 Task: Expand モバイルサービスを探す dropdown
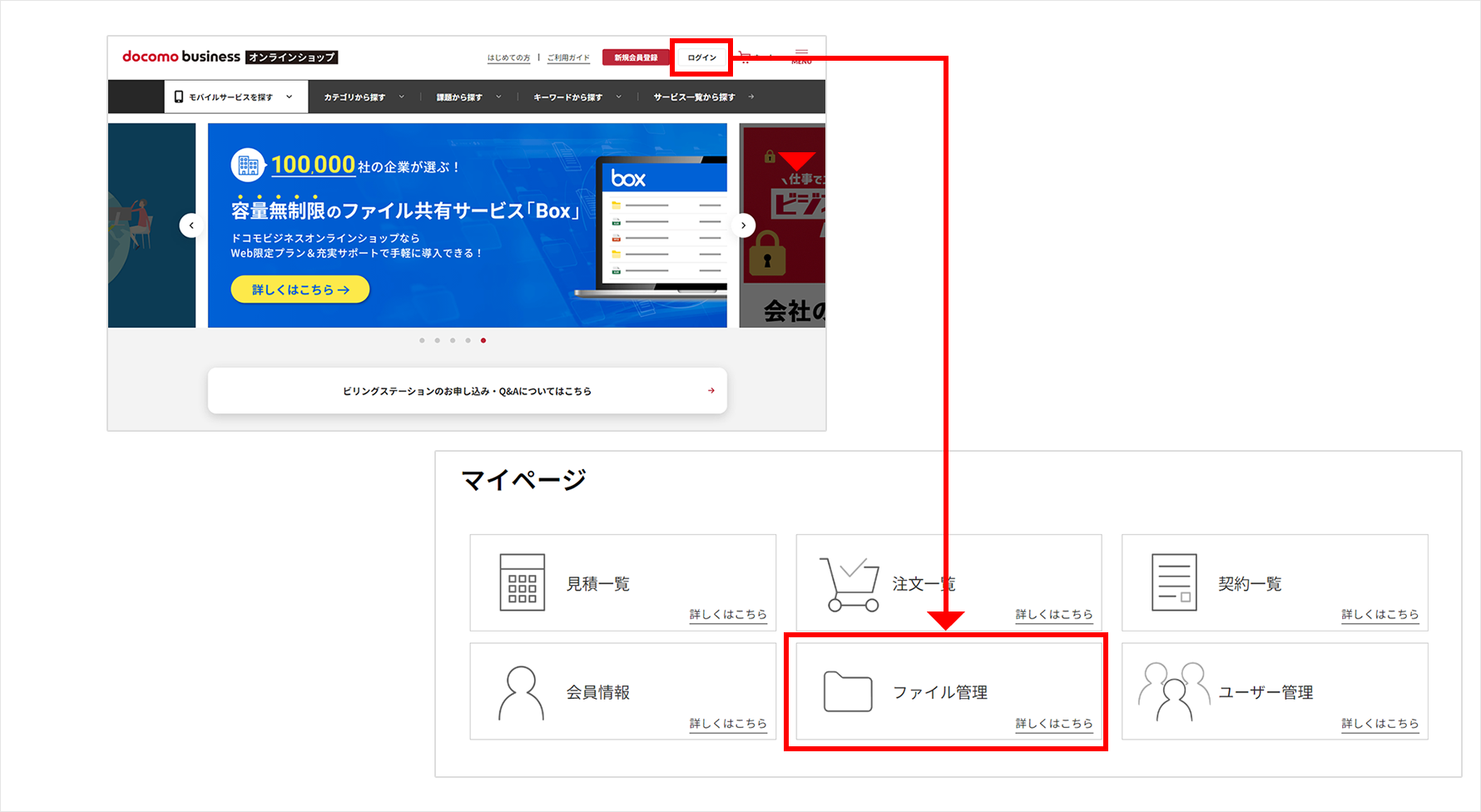tap(236, 97)
